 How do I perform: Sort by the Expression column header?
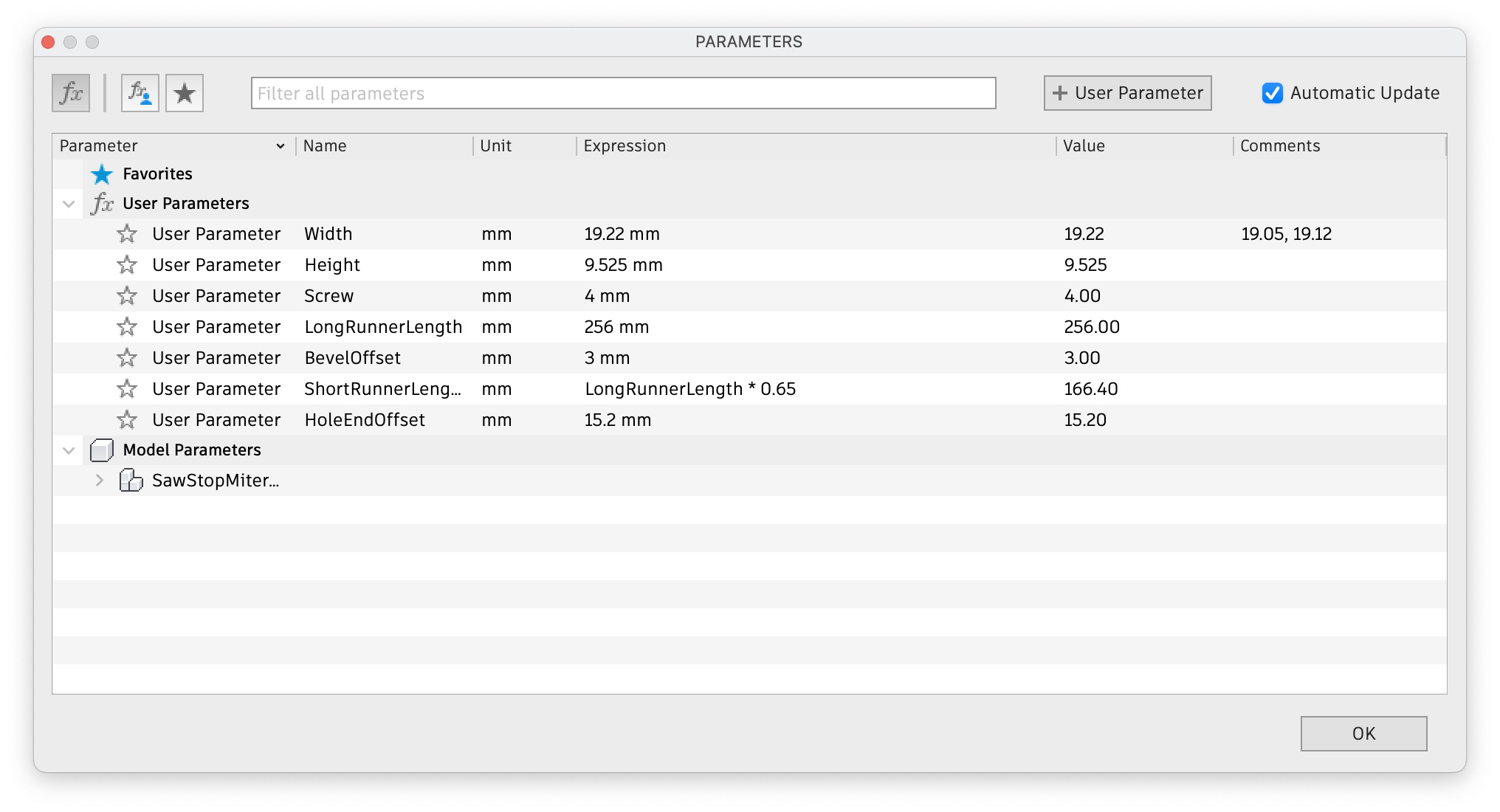[625, 146]
